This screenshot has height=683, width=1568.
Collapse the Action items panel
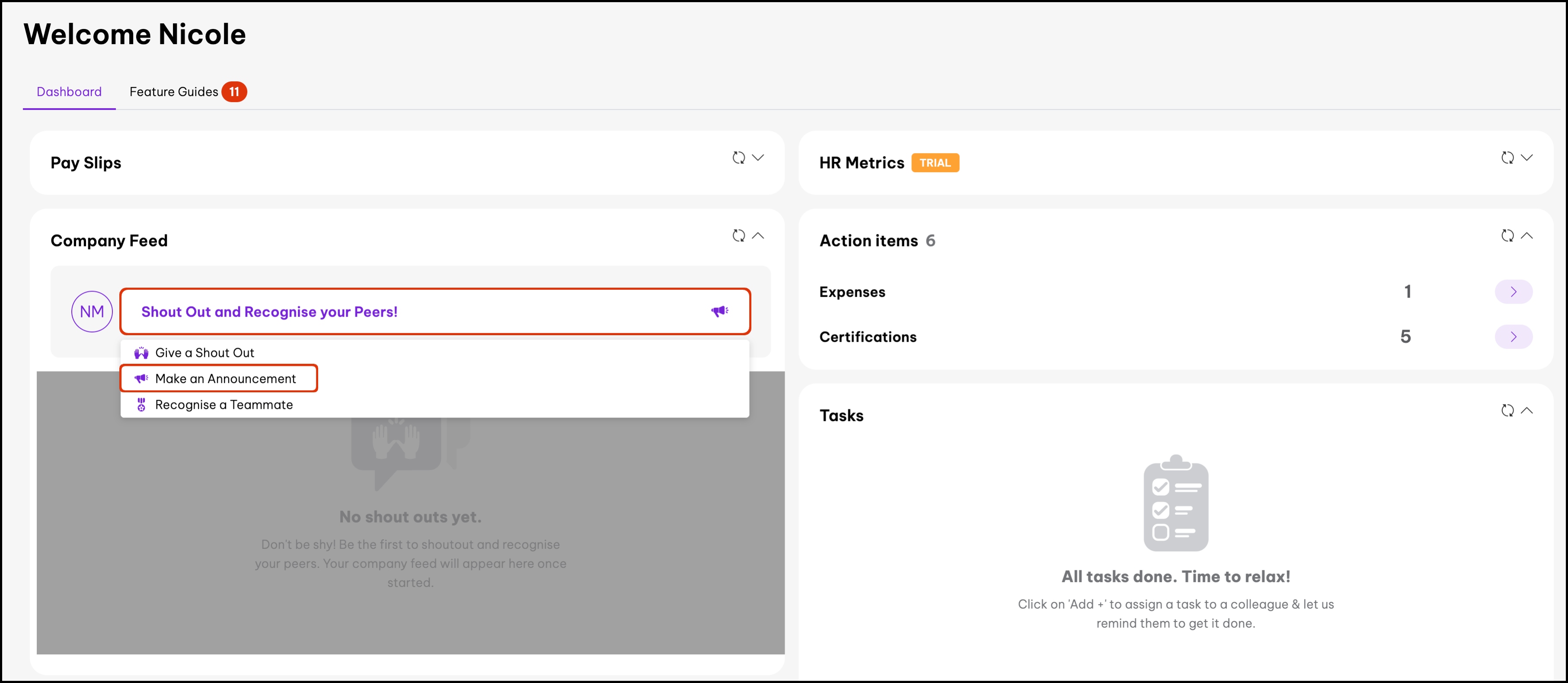point(1526,236)
